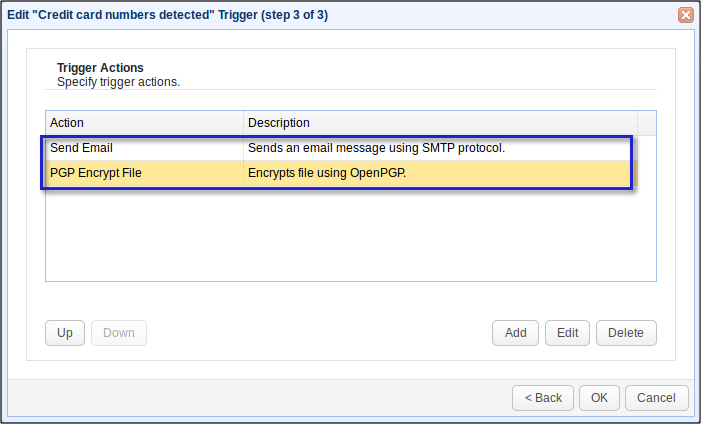Confirm with the OK button

(599, 397)
